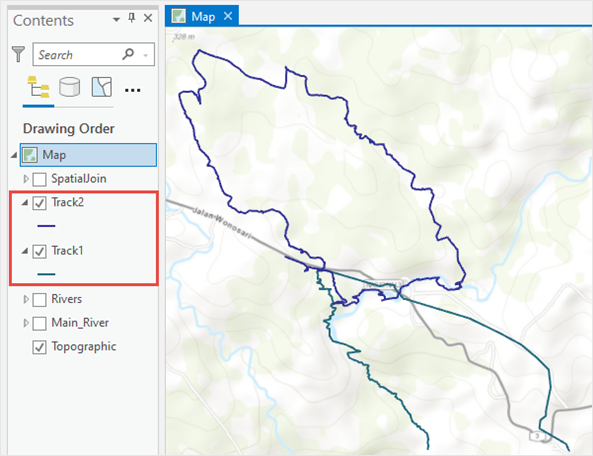Select the Topographic layer name
593x456 pixels.
pyautogui.click(x=84, y=347)
